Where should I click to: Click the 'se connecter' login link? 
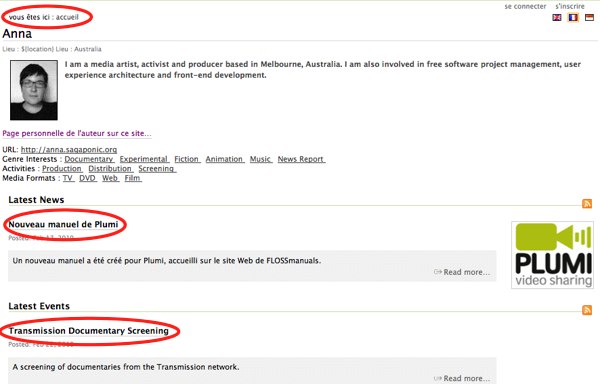coord(525,6)
